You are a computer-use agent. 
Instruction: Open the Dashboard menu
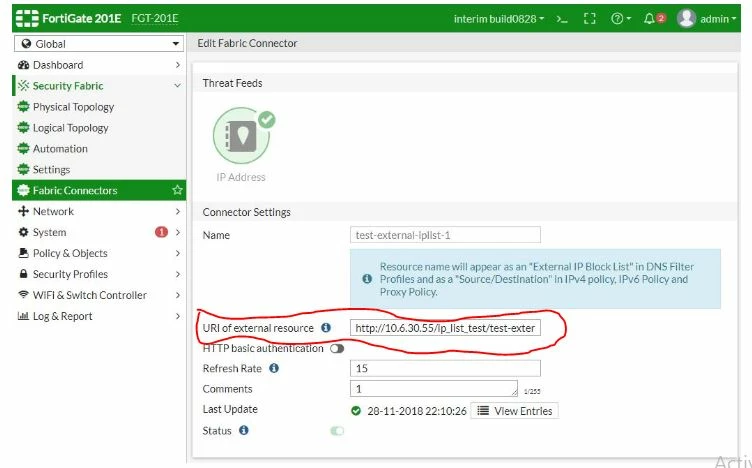(x=58, y=65)
